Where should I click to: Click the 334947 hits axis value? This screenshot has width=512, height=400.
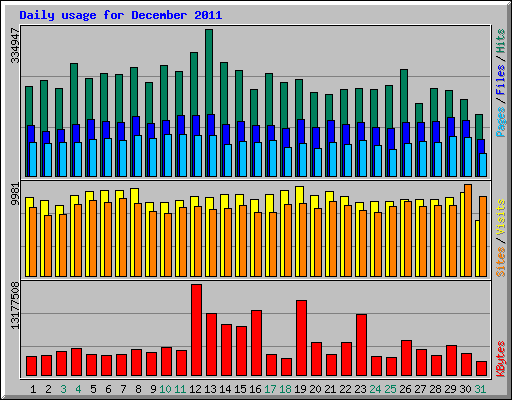click(15, 45)
